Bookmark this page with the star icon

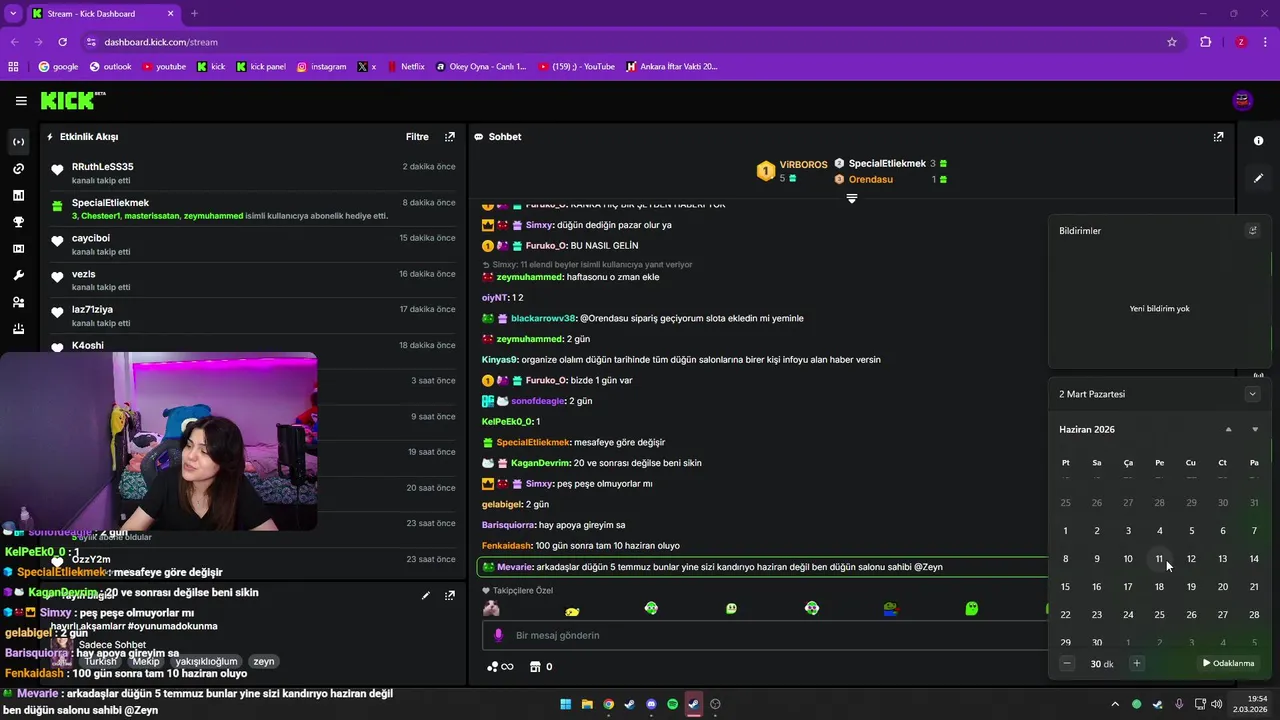pos(1172,42)
